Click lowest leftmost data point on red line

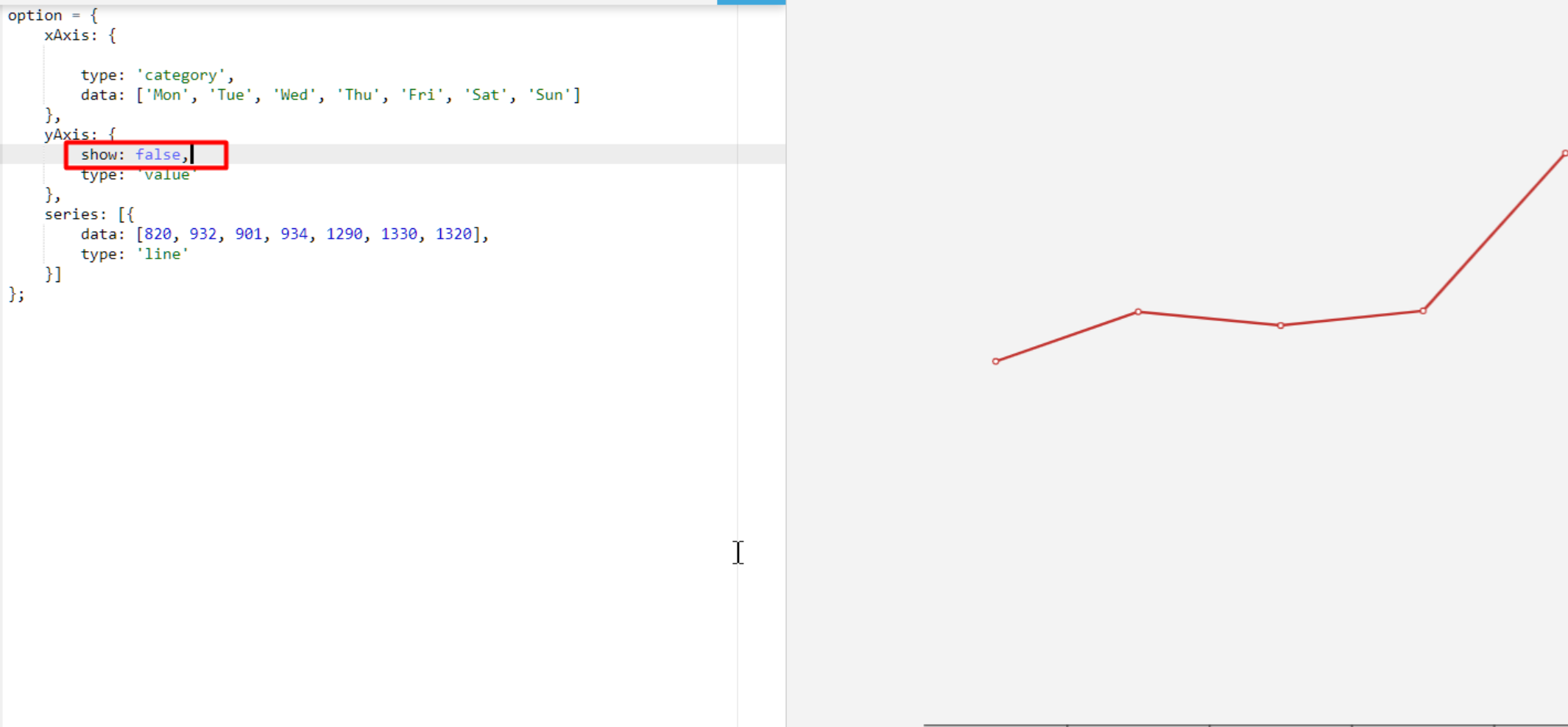click(x=996, y=362)
